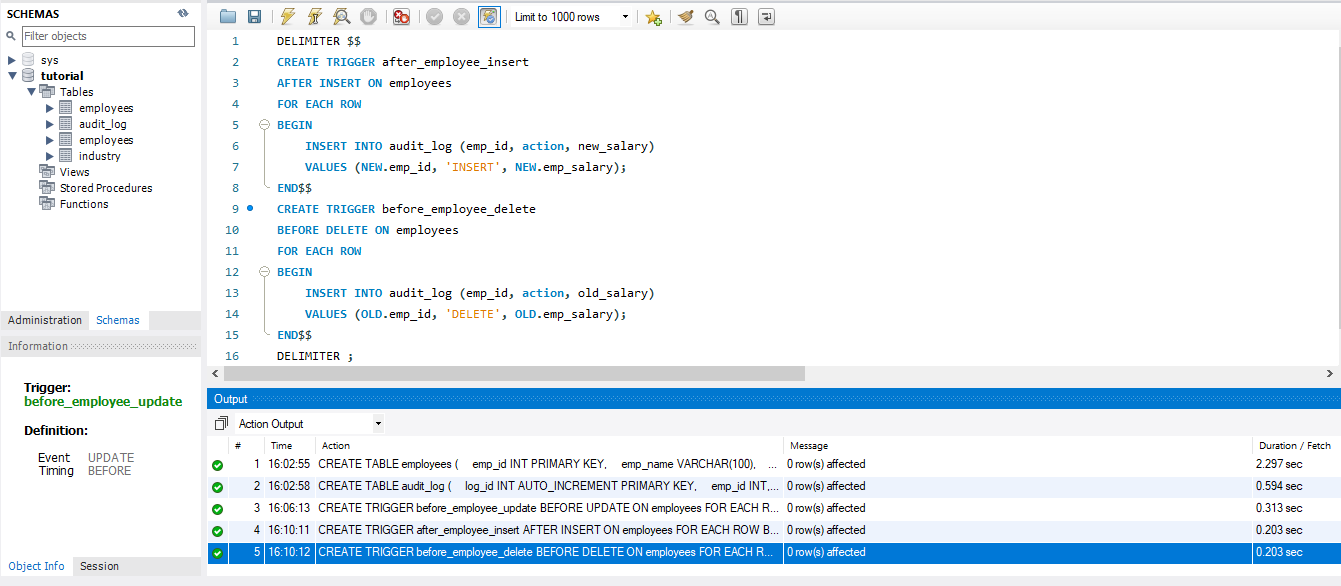Toggle display of invisible characters
This screenshot has width=1341, height=586.
click(739, 16)
